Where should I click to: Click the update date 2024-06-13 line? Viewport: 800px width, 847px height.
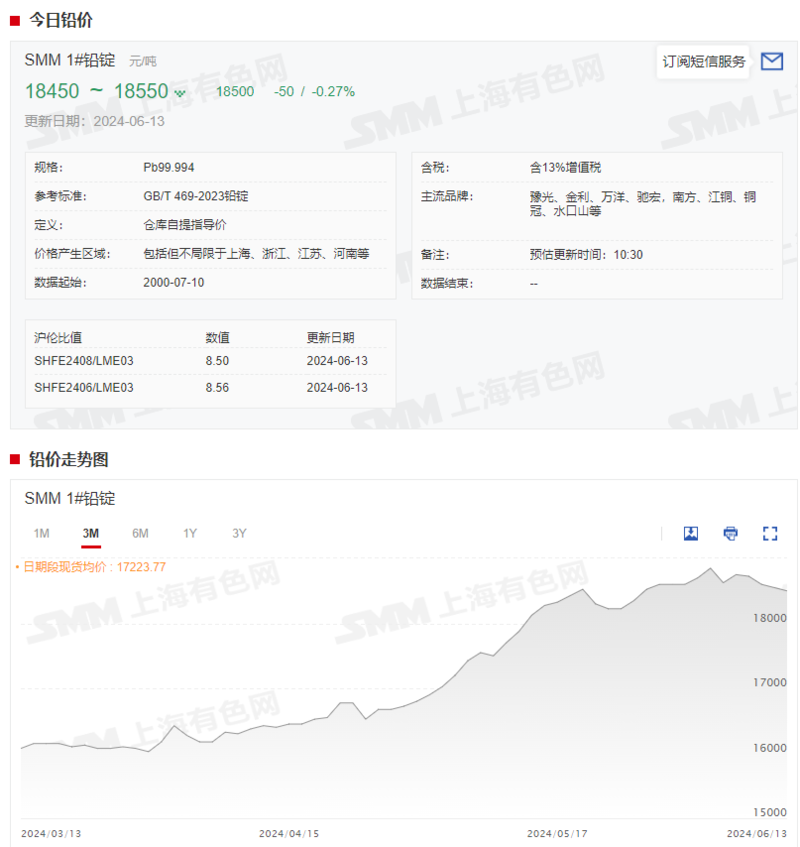[x=95, y=121]
